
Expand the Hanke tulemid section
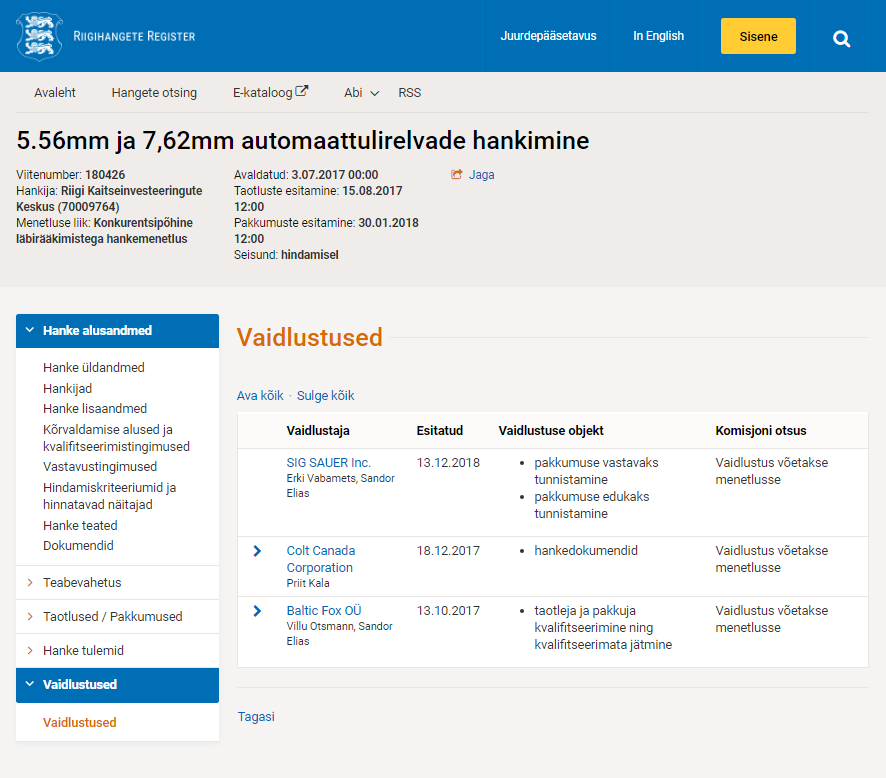pyautogui.click(x=83, y=651)
